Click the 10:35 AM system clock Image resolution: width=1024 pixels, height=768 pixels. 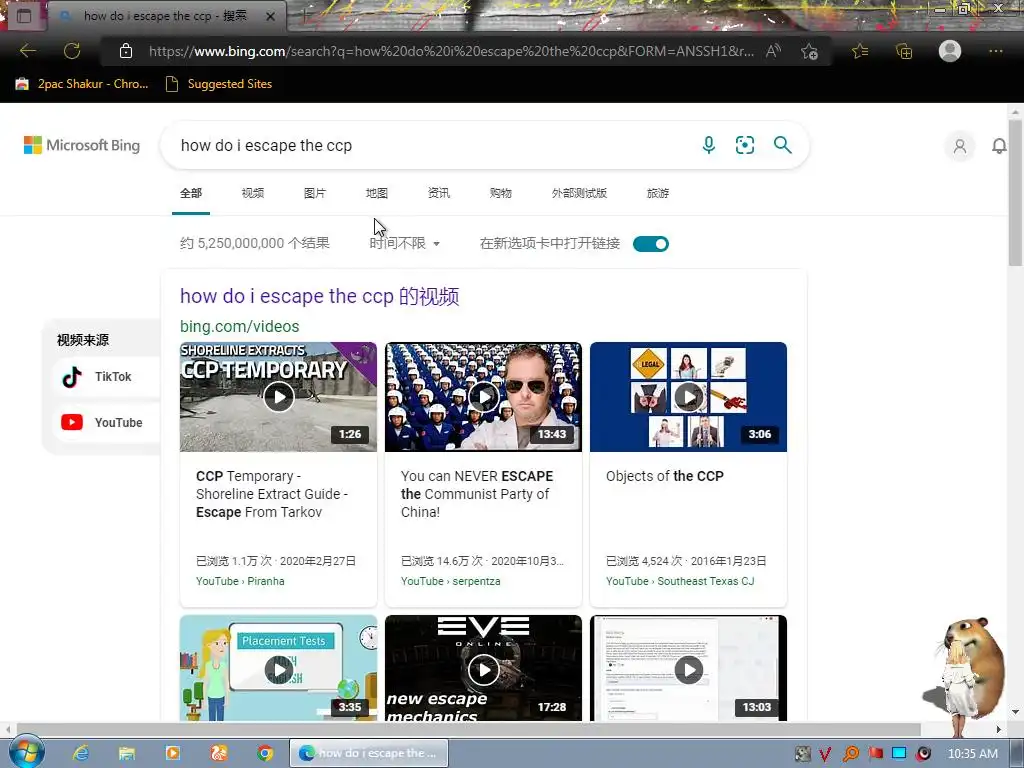[x=972, y=754]
